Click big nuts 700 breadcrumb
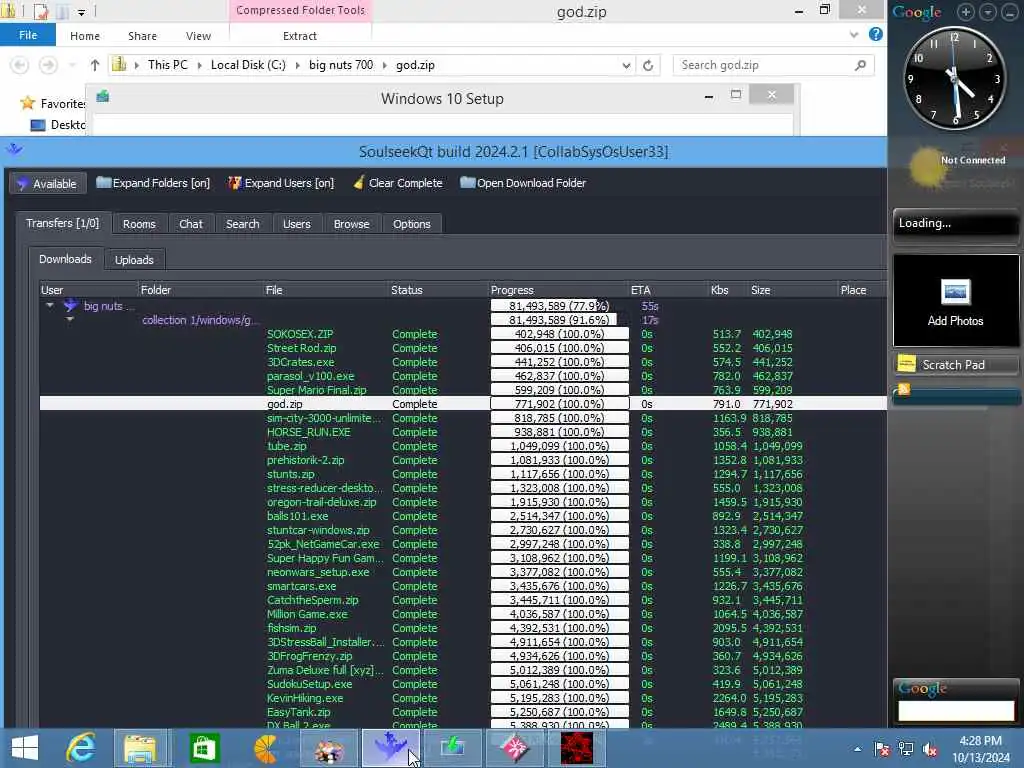Viewport: 1024px width, 768px height. click(x=341, y=65)
